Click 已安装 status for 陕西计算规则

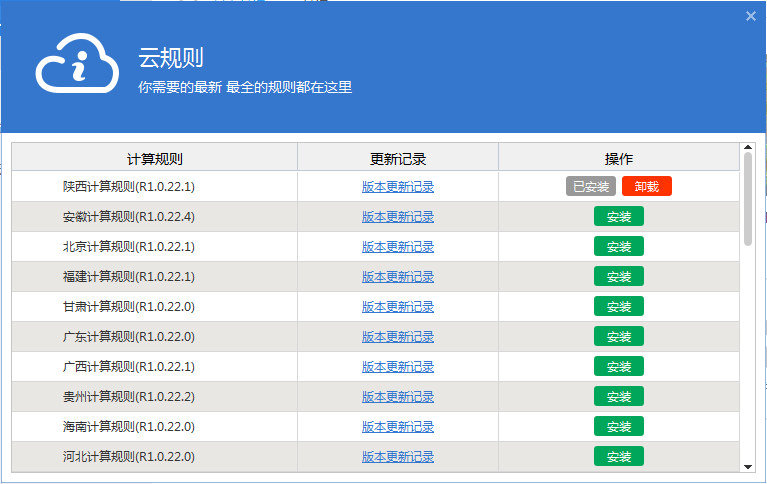tap(591, 186)
